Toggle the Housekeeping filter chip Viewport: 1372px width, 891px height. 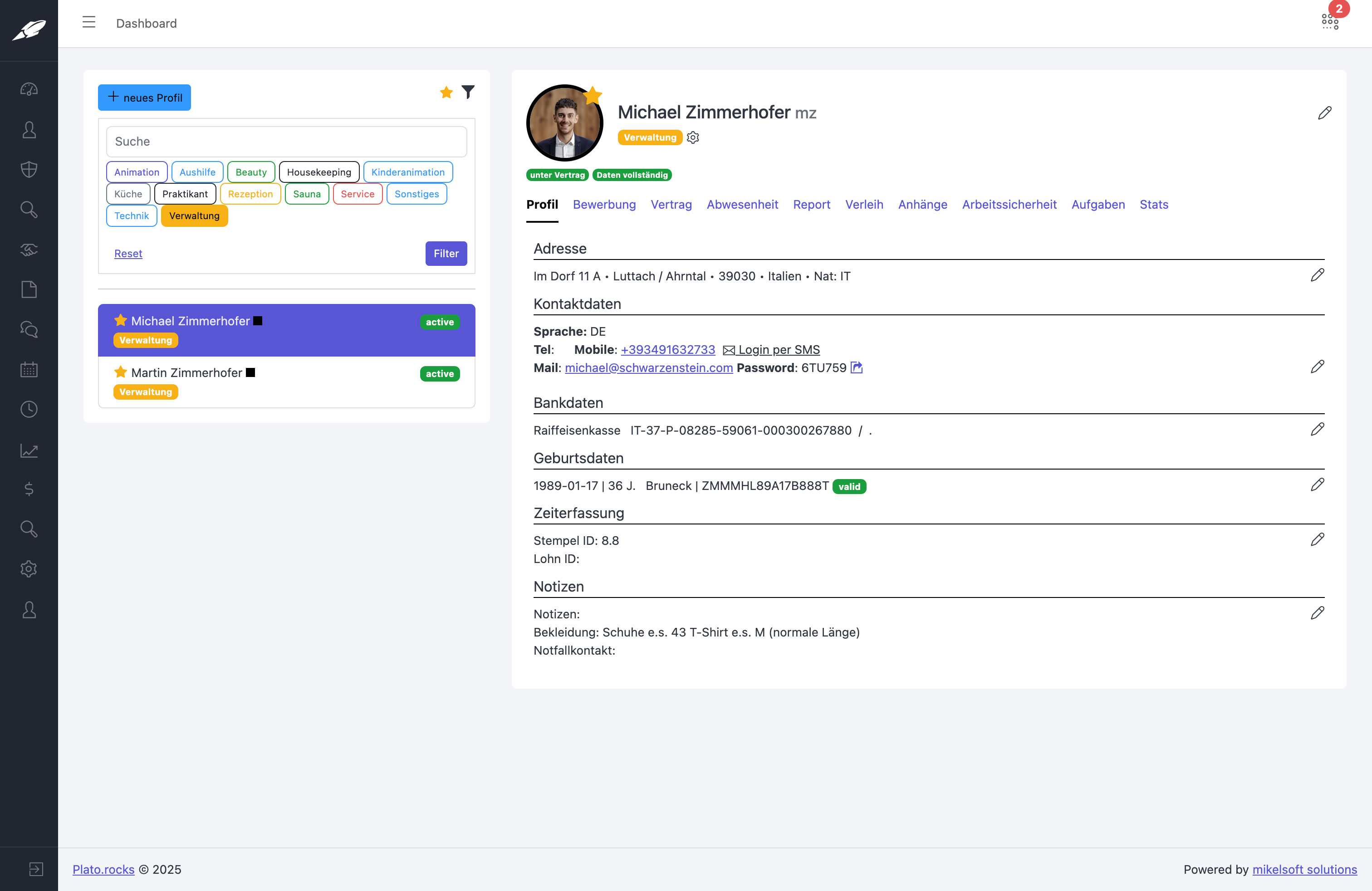pyautogui.click(x=319, y=172)
